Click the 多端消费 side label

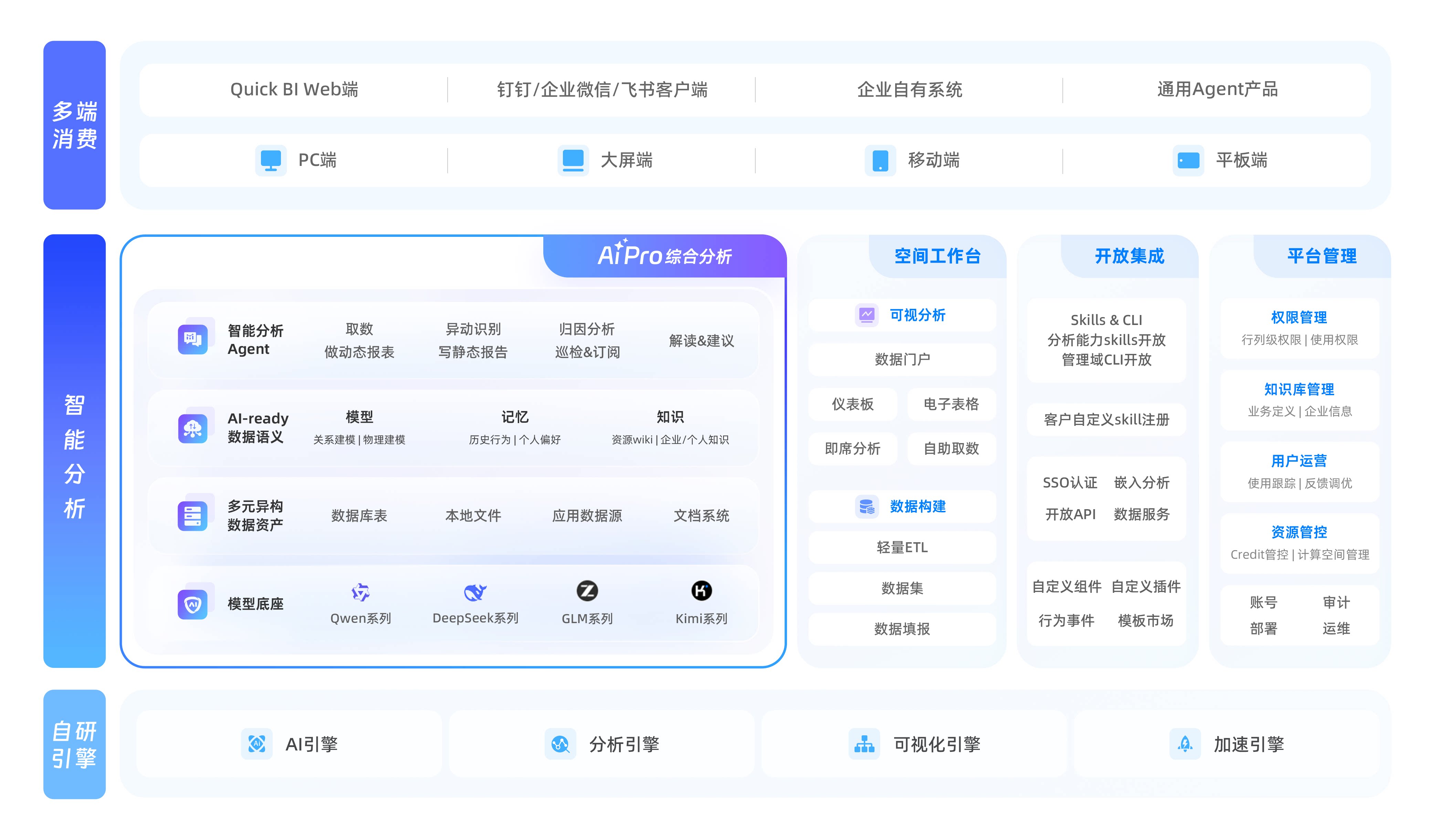tap(75, 125)
